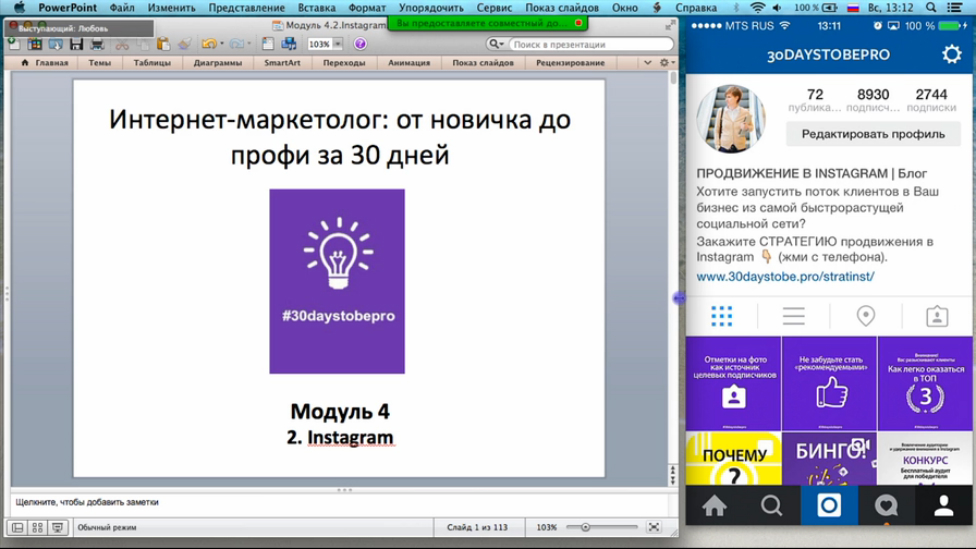Switch to Slide Sorter view button
This screenshot has height=549, width=976.
(37, 528)
